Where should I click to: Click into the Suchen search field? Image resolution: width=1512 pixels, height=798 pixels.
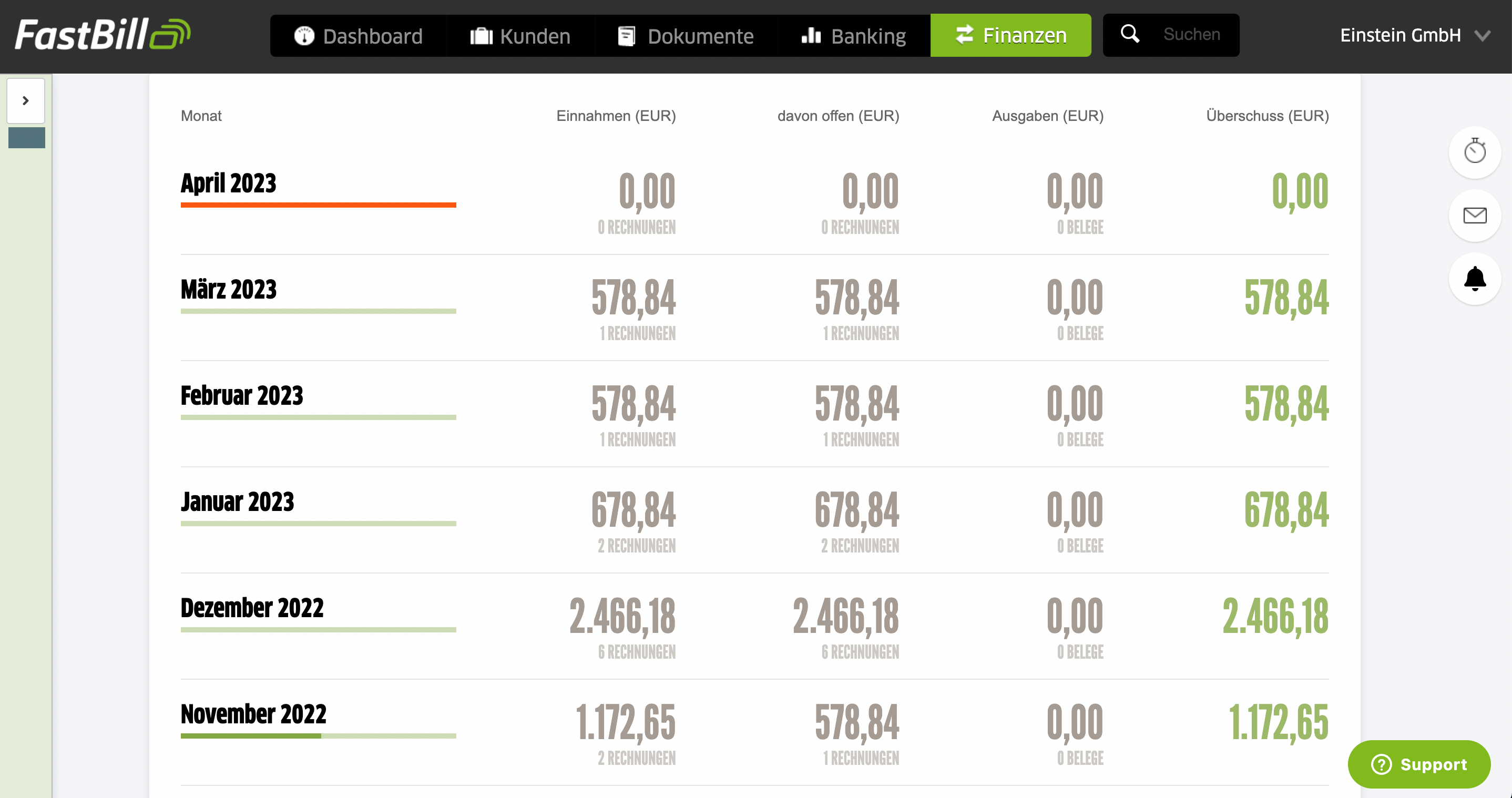click(x=1191, y=34)
